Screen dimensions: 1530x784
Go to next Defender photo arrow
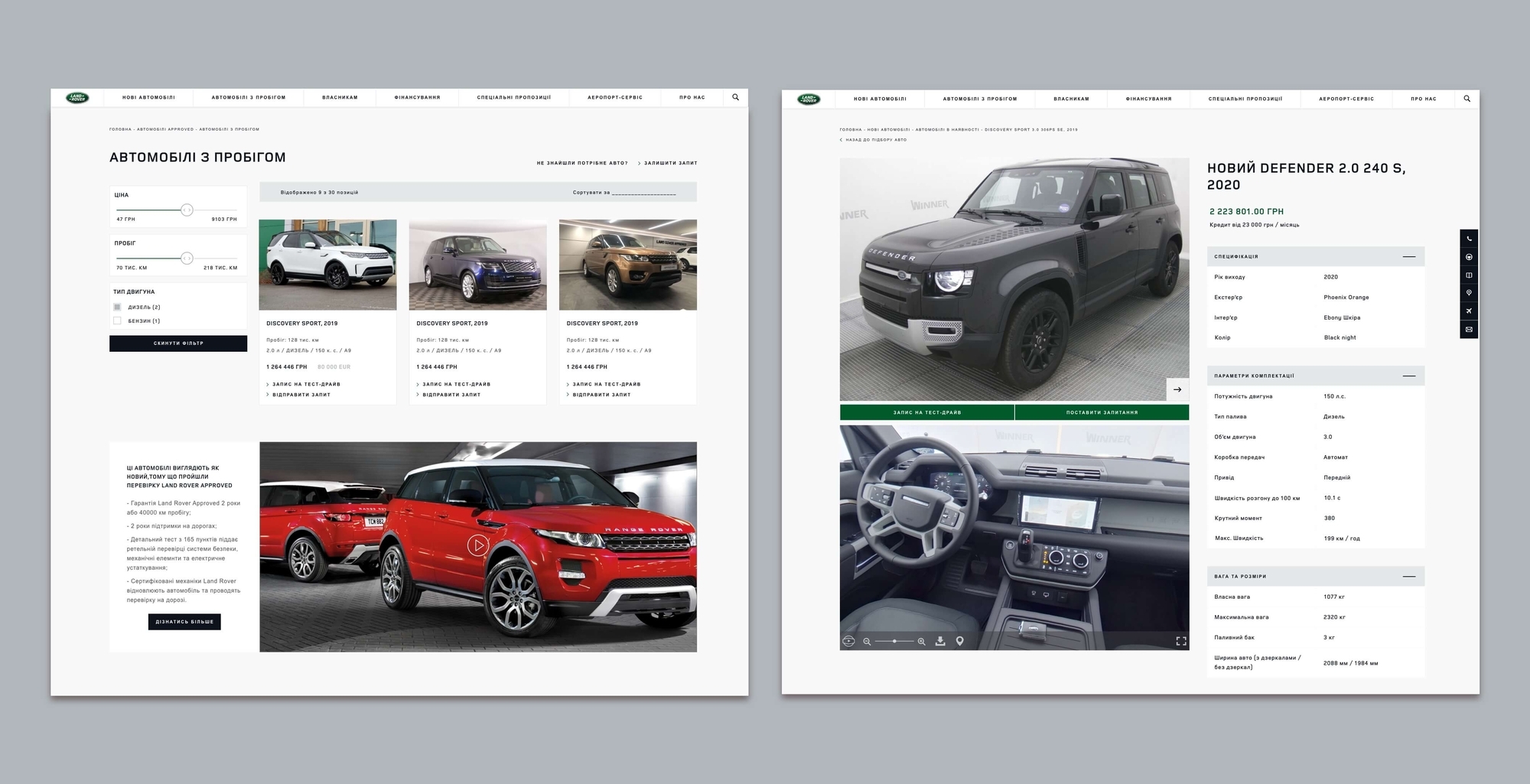(1177, 389)
